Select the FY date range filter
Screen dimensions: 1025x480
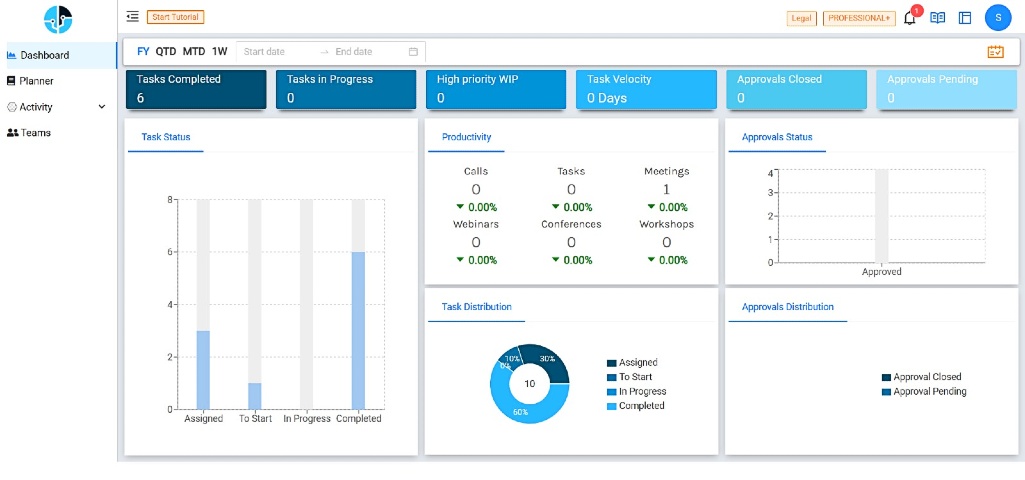click(143, 52)
